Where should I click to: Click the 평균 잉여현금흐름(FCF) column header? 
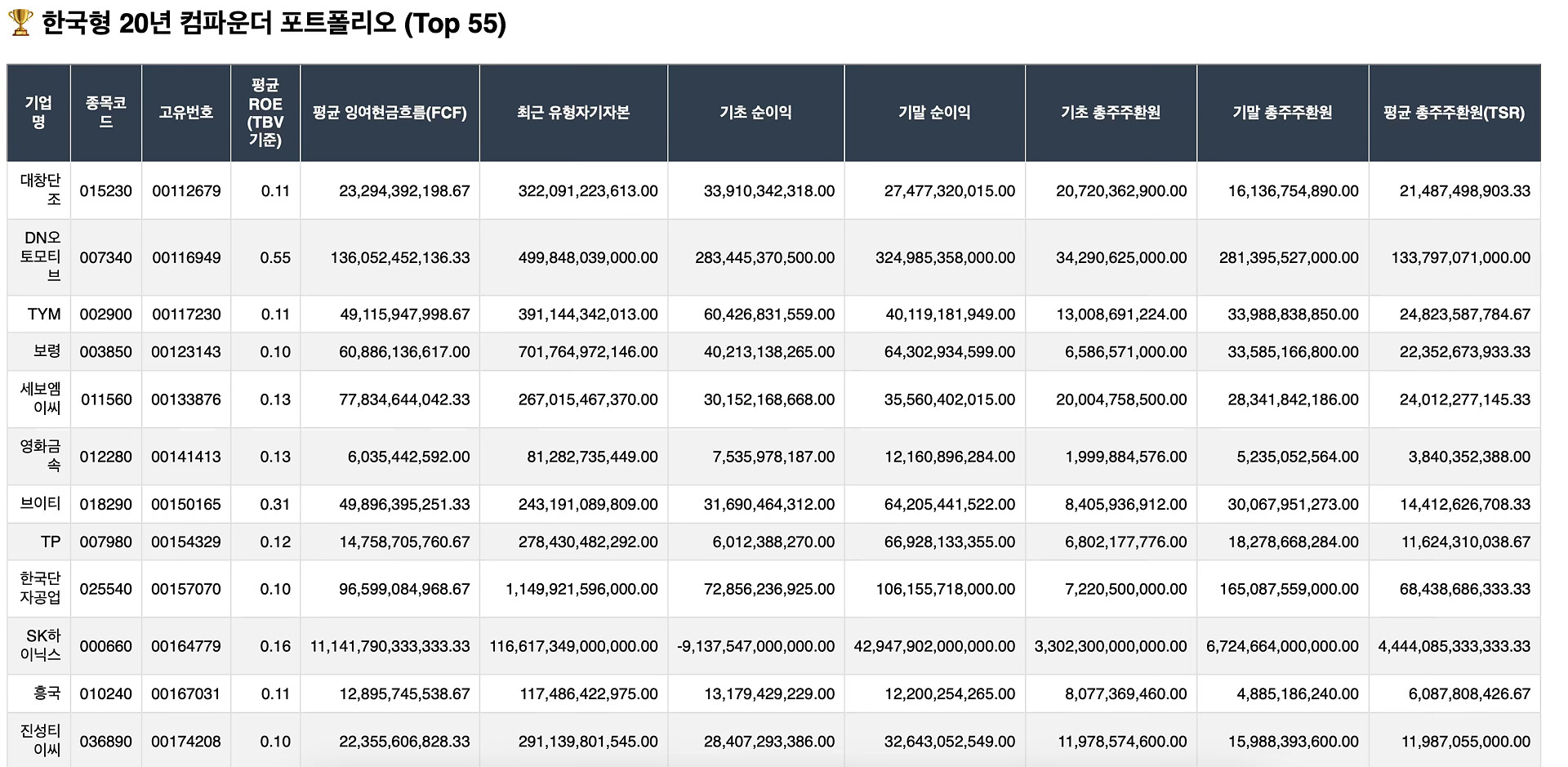[x=390, y=113]
